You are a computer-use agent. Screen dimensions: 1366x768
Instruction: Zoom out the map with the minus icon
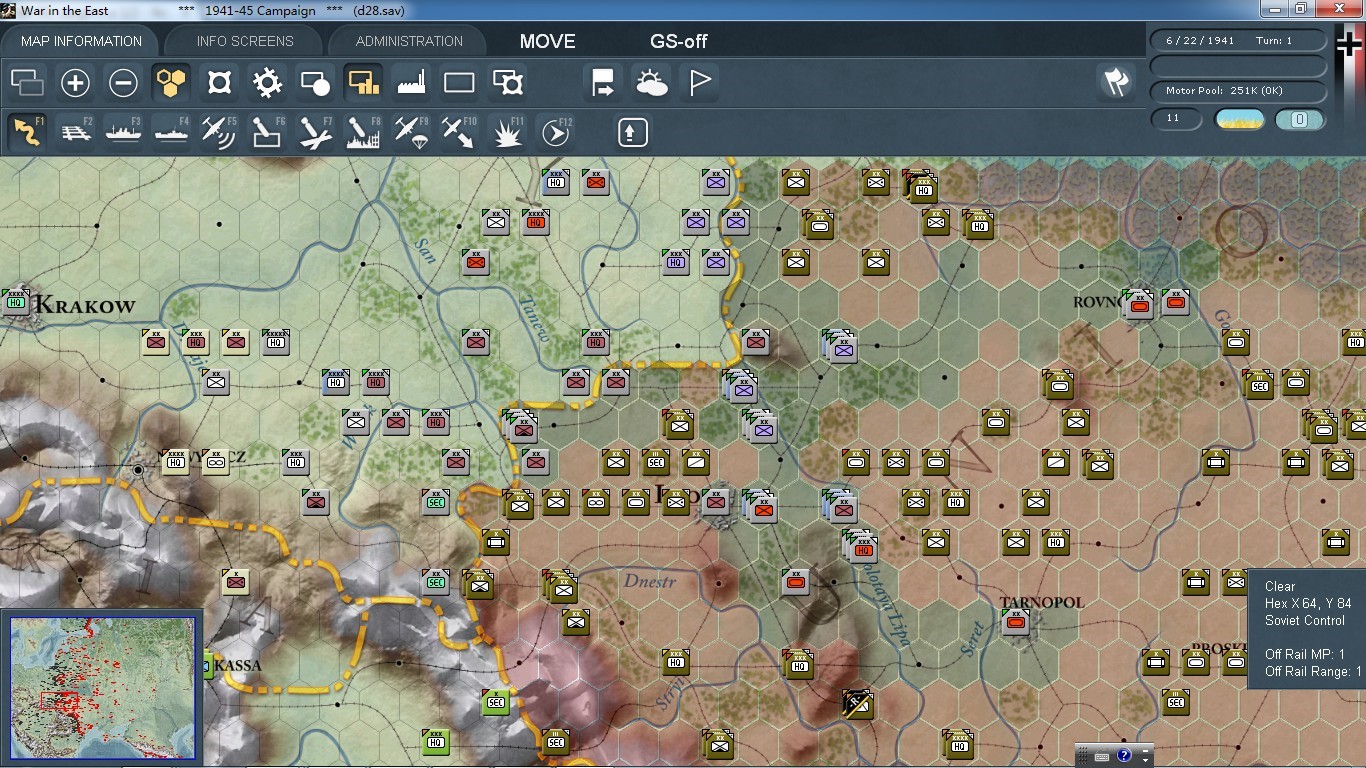coord(123,83)
